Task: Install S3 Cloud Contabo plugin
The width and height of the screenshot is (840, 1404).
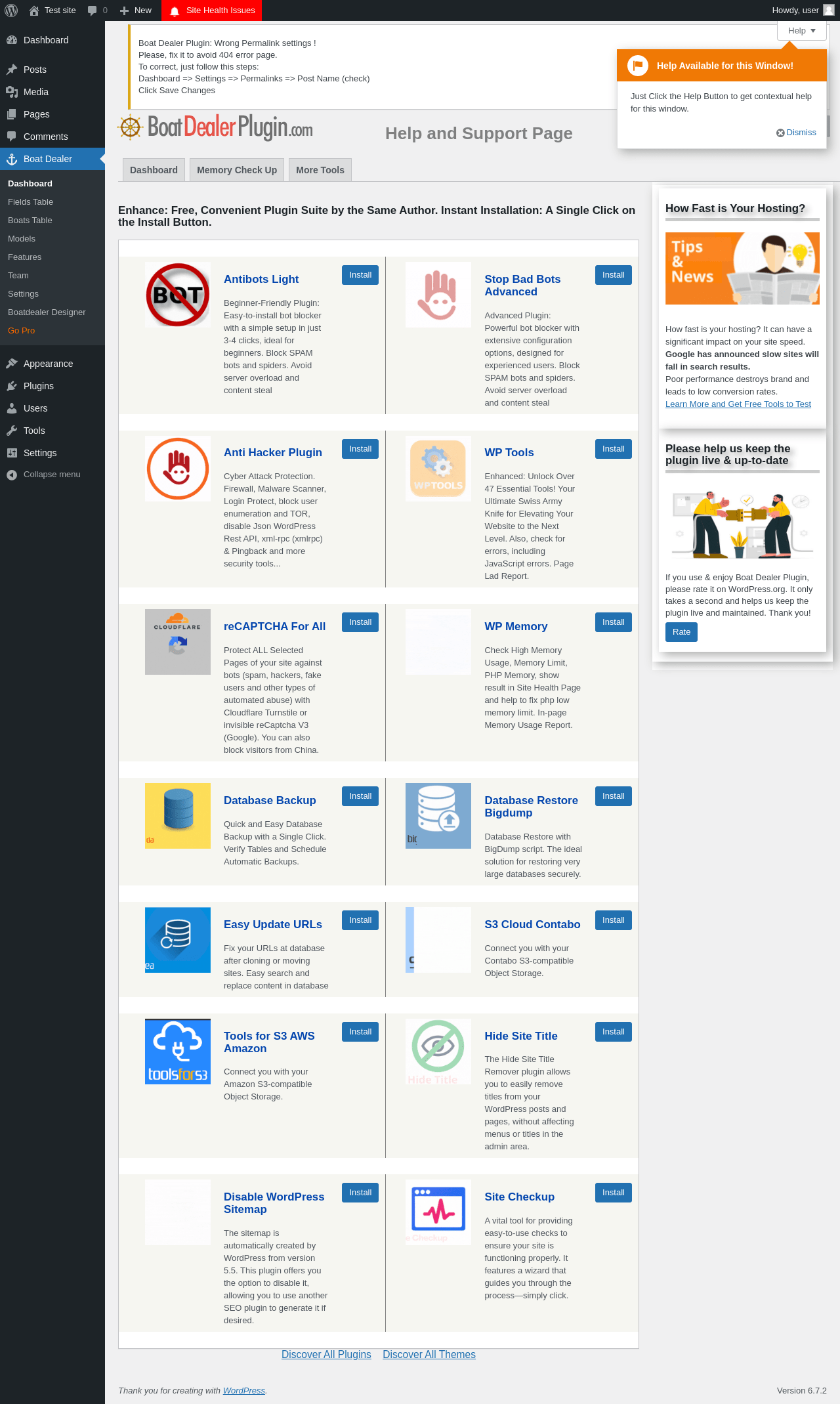Action: click(x=614, y=920)
